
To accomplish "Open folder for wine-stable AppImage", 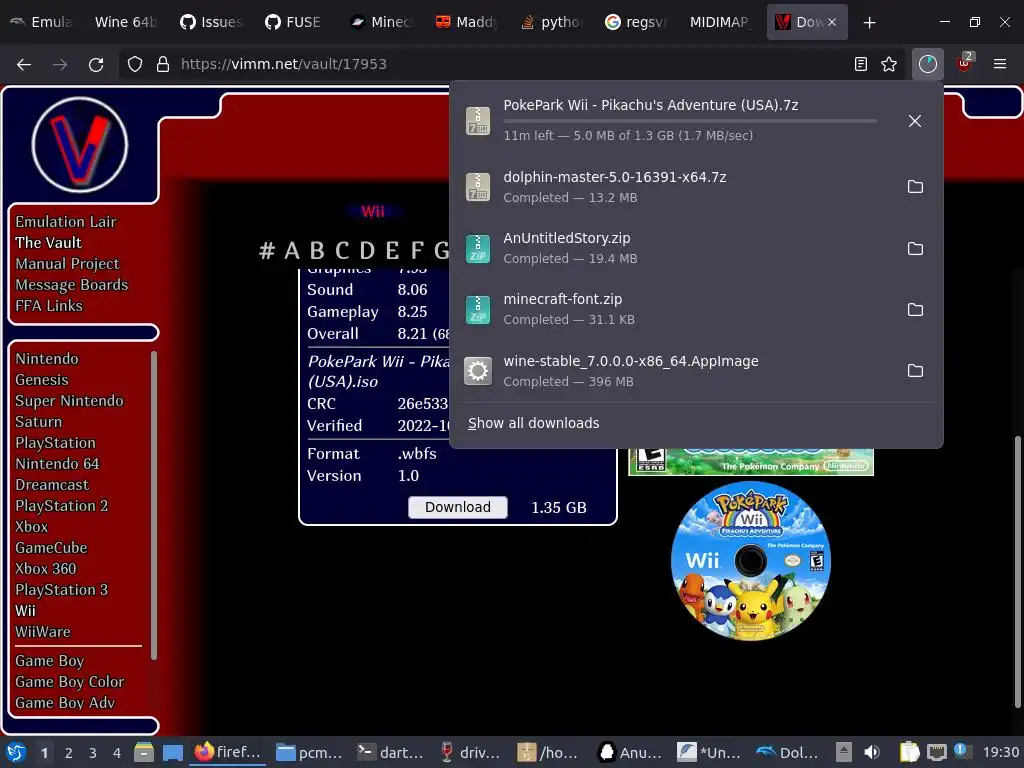I will pyautogui.click(x=915, y=371).
